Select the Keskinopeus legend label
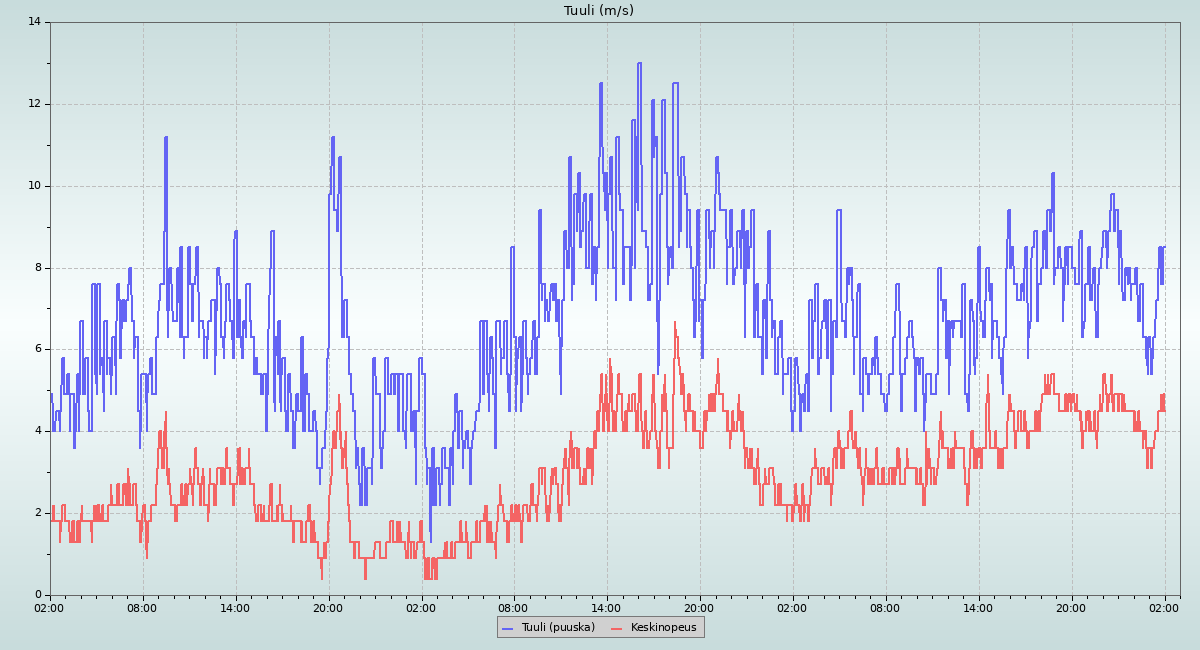Screen dimensions: 1200x650 click(663, 627)
